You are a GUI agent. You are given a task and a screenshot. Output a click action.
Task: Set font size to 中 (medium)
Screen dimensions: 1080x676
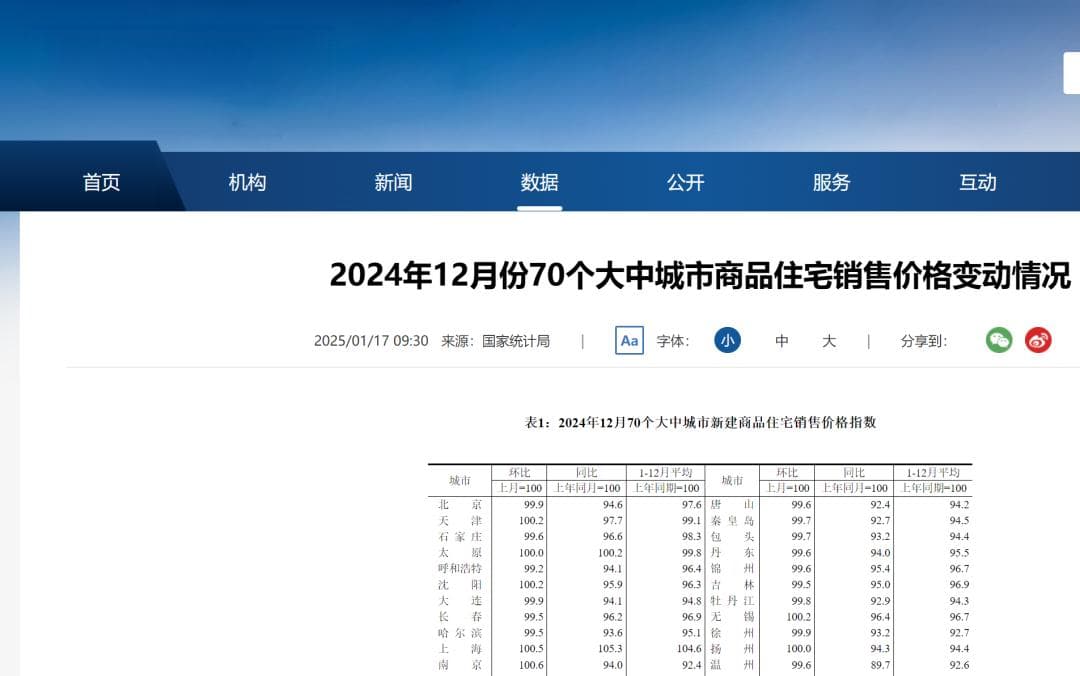[x=781, y=341]
